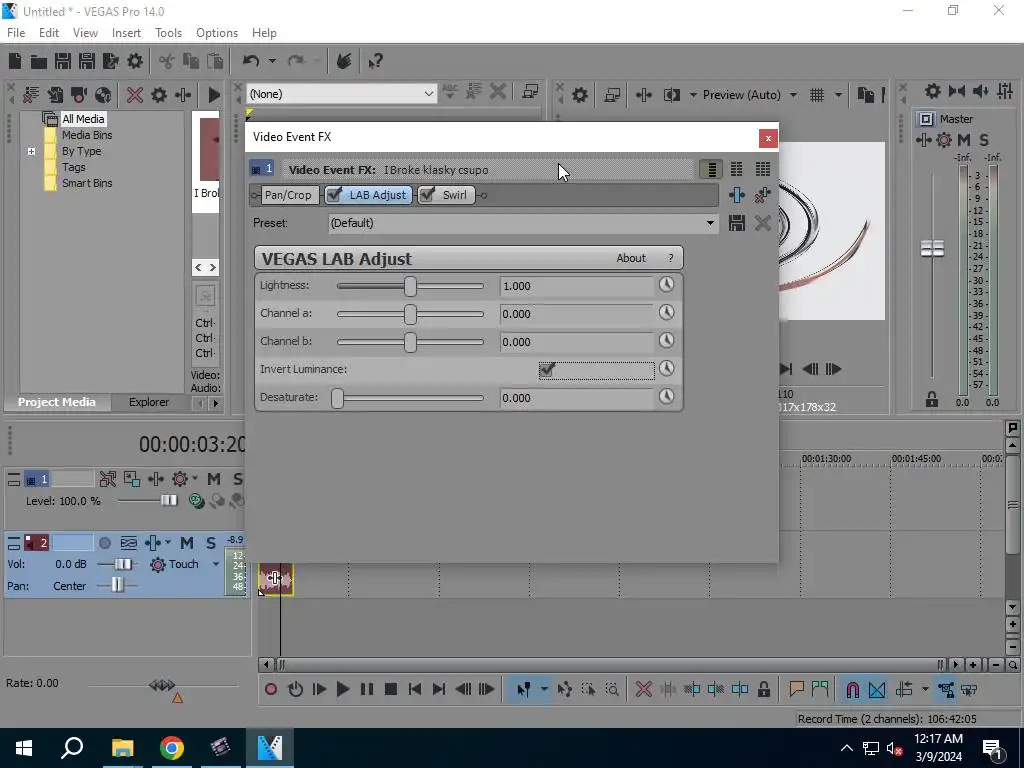The height and width of the screenshot is (768, 1024).
Task: Select the Media Bins folder
Action: click(x=87, y=135)
